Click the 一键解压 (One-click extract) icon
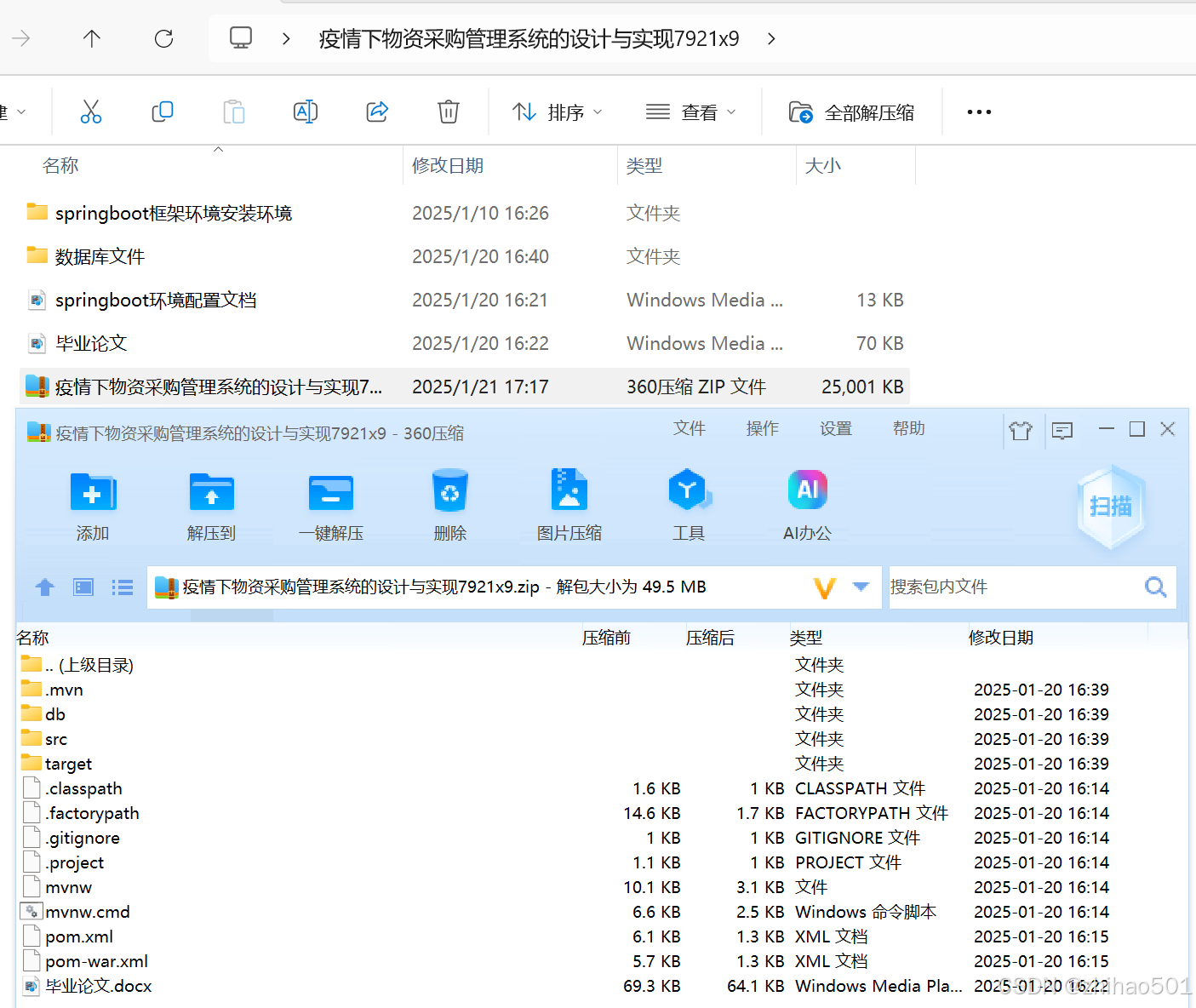The width and height of the screenshot is (1196, 1008). 331,491
